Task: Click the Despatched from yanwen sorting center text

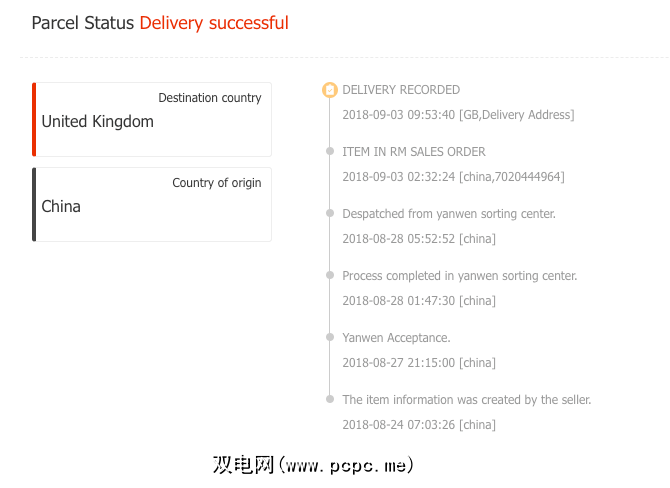Action: pyautogui.click(x=449, y=214)
